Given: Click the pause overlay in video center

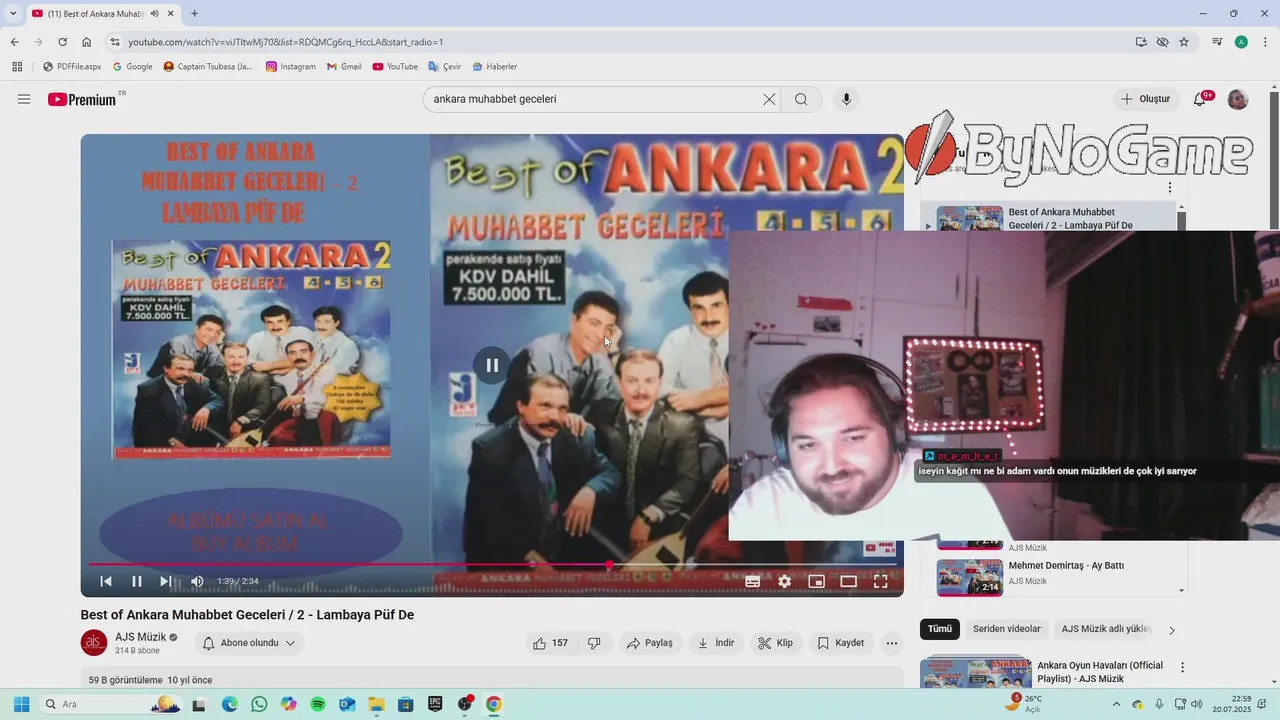Looking at the screenshot, I should pos(492,365).
